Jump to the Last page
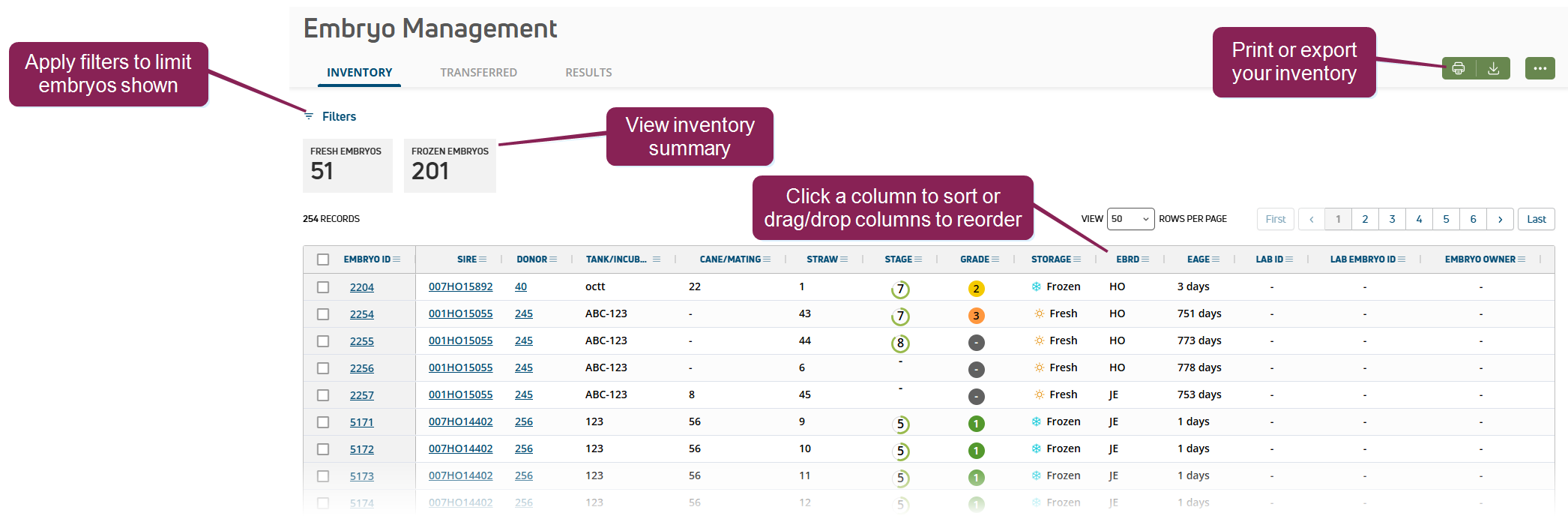Image resolution: width=1568 pixels, height=525 pixels. (1536, 219)
